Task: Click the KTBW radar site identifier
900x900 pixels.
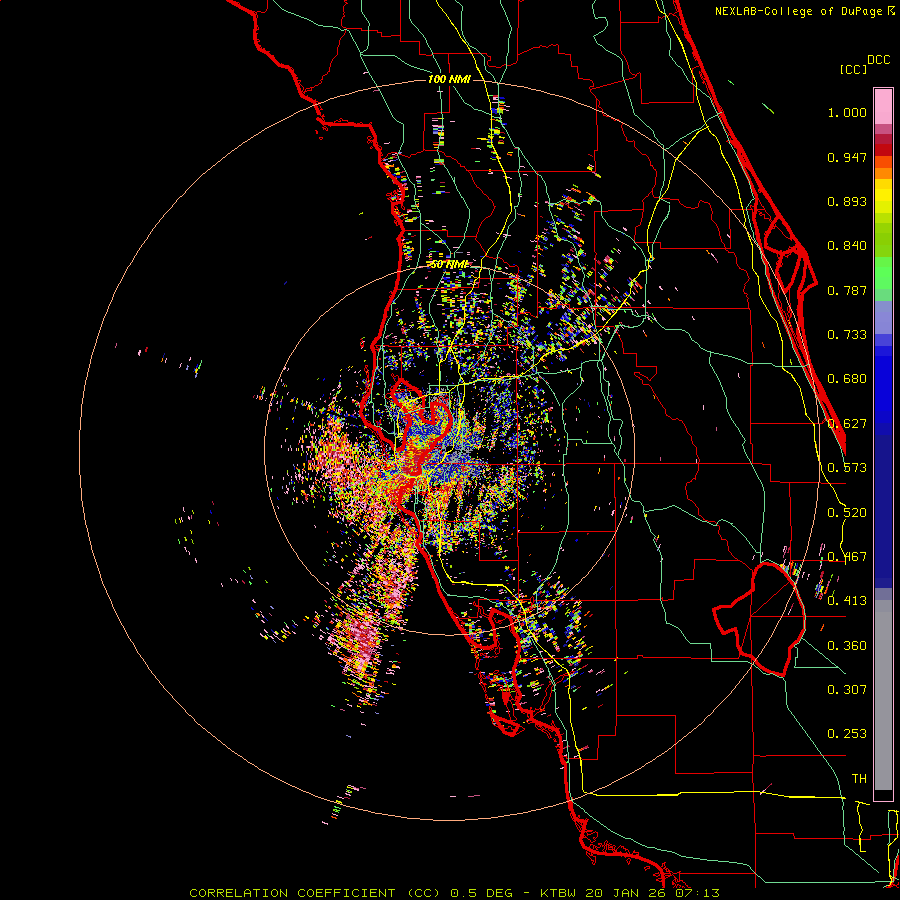Action: click(559, 893)
